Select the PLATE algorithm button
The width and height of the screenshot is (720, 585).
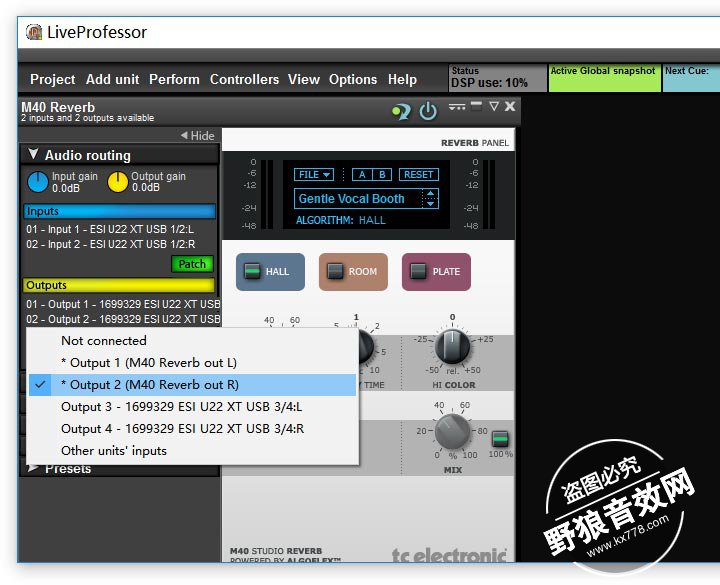(x=436, y=272)
